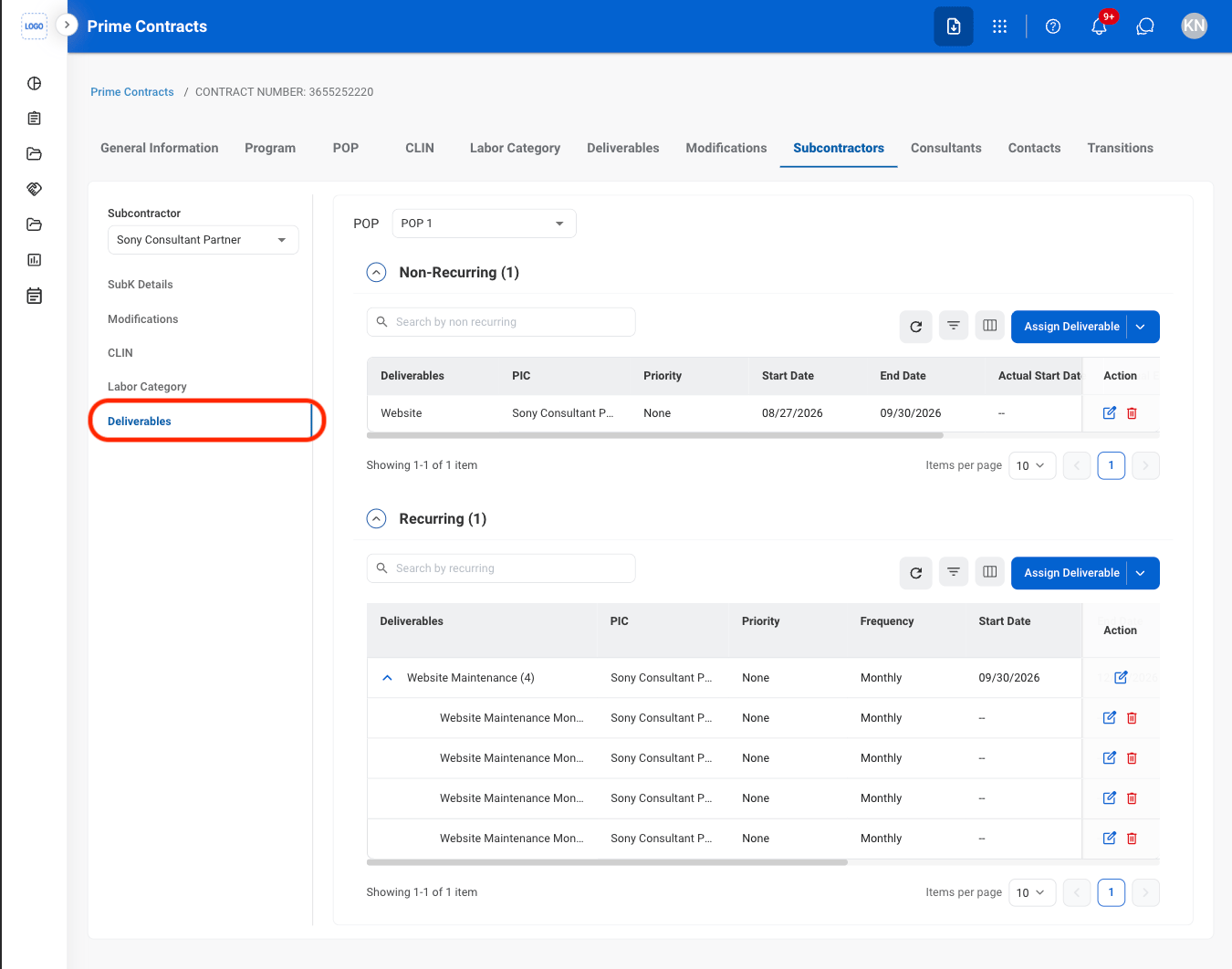Collapse the Recurring (1) section

[x=377, y=519]
